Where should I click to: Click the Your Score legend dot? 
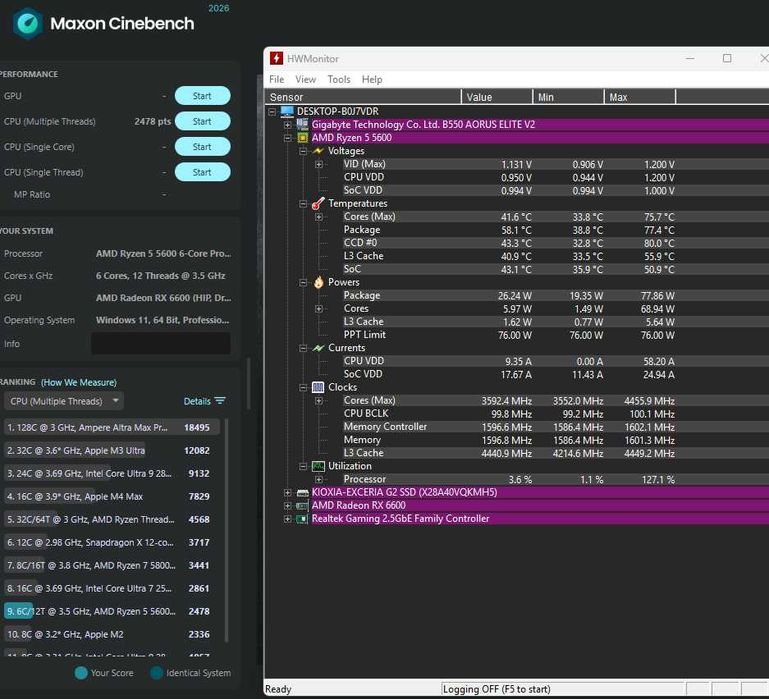pyautogui.click(x=81, y=673)
